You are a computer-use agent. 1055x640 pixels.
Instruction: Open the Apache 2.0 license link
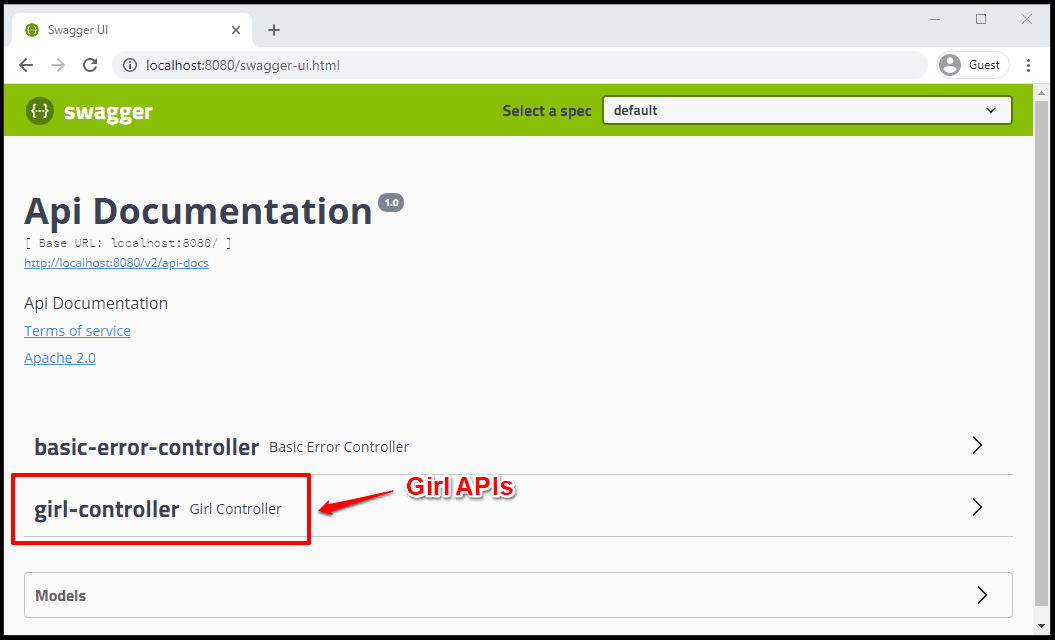[x=60, y=358]
